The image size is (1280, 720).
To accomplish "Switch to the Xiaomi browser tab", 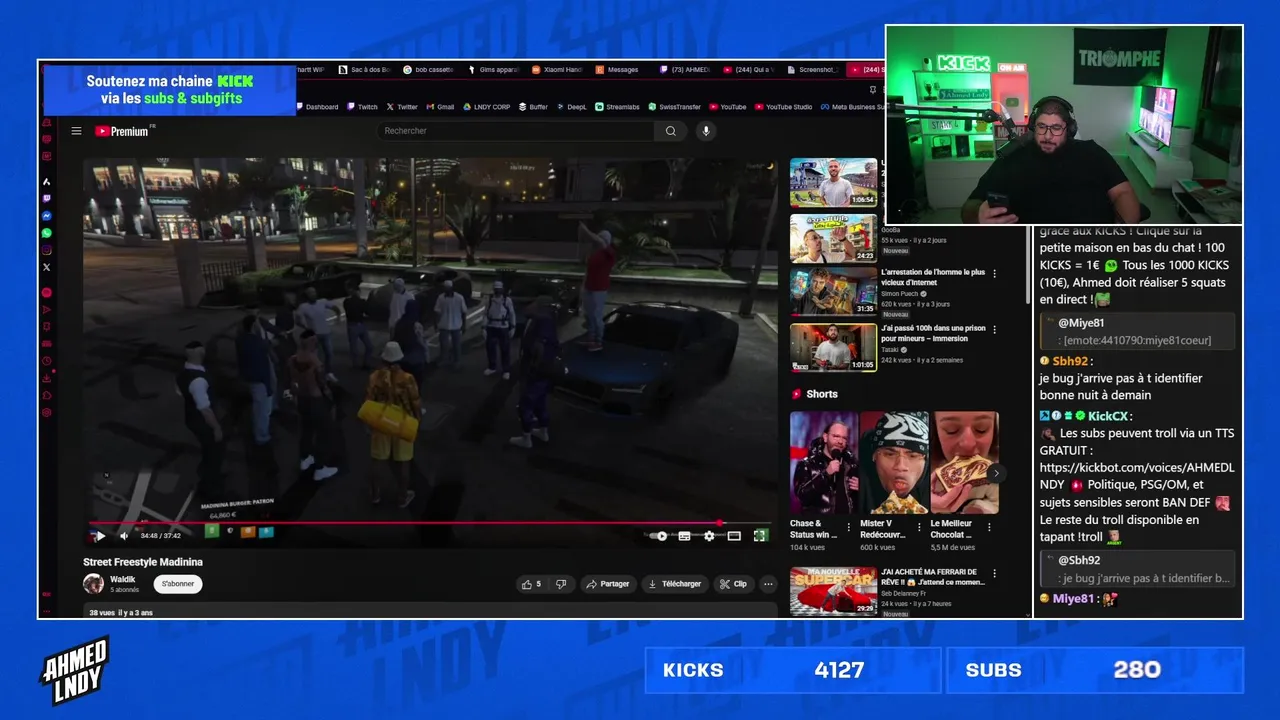I will tap(557, 70).
